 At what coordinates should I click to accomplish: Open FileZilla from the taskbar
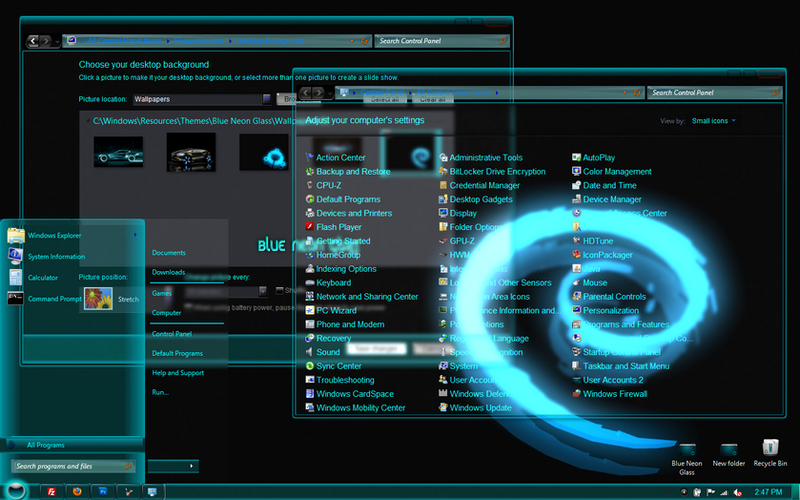(x=52, y=492)
